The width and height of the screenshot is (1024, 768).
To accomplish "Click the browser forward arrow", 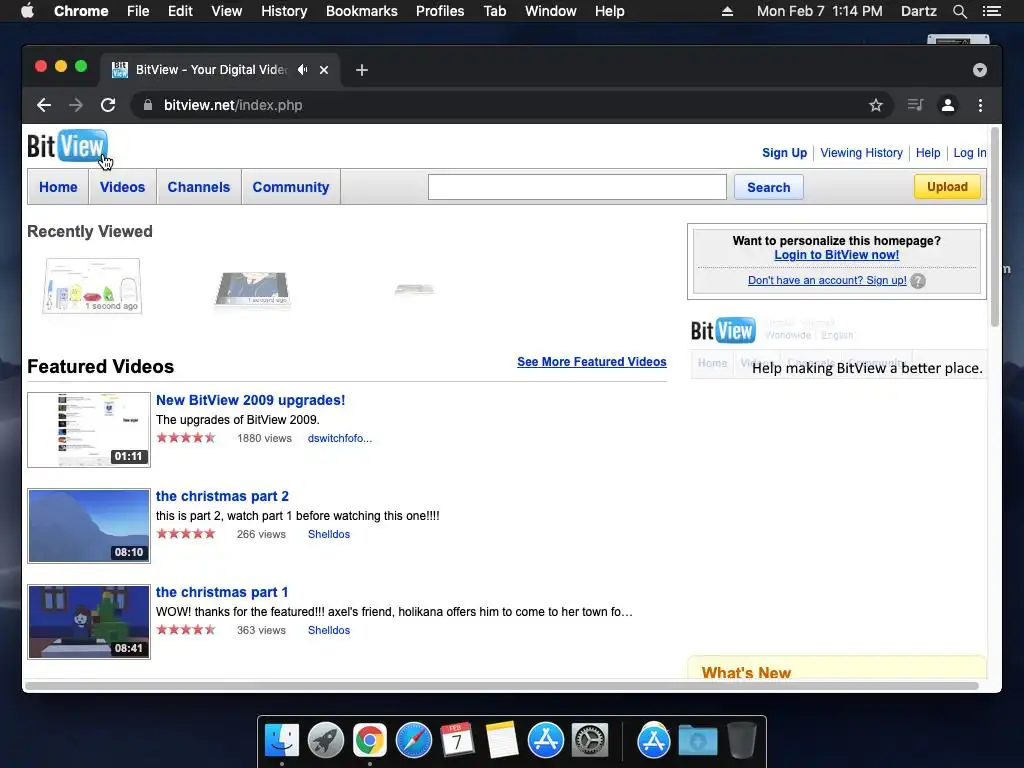I will point(76,105).
